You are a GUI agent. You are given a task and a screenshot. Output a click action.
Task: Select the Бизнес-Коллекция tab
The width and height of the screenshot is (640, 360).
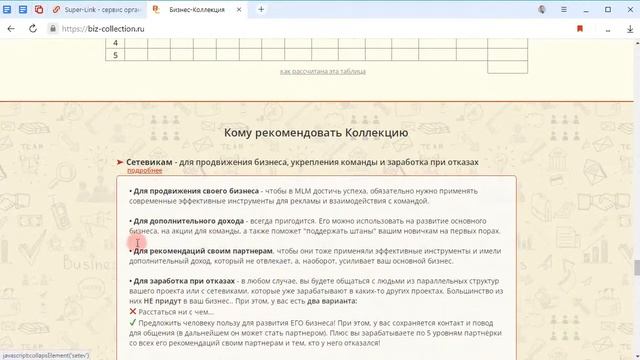point(197,9)
